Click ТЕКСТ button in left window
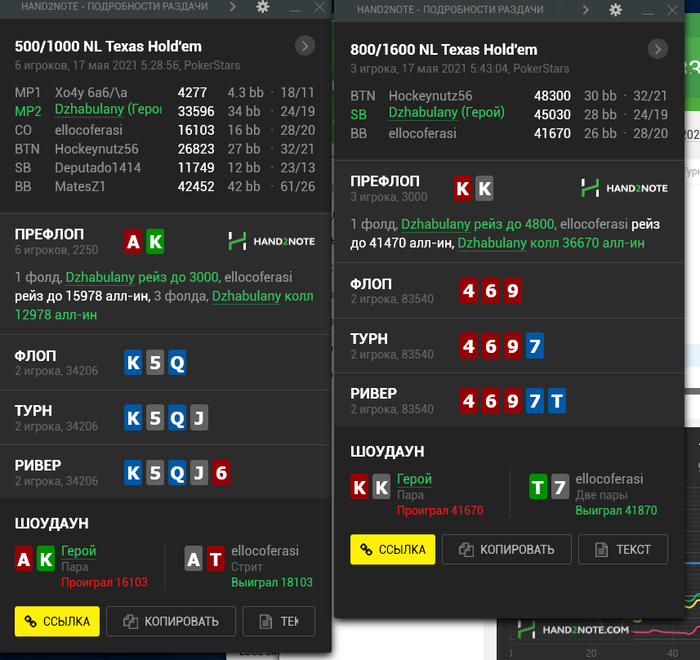This screenshot has width=700, height=660. [279, 621]
